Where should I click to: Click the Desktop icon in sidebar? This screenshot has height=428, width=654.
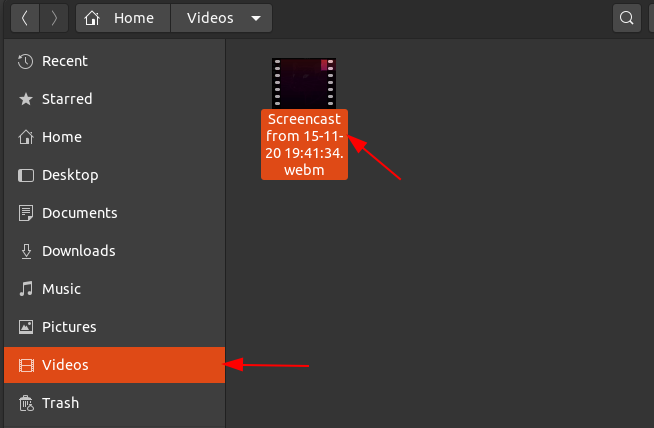tap(26, 175)
